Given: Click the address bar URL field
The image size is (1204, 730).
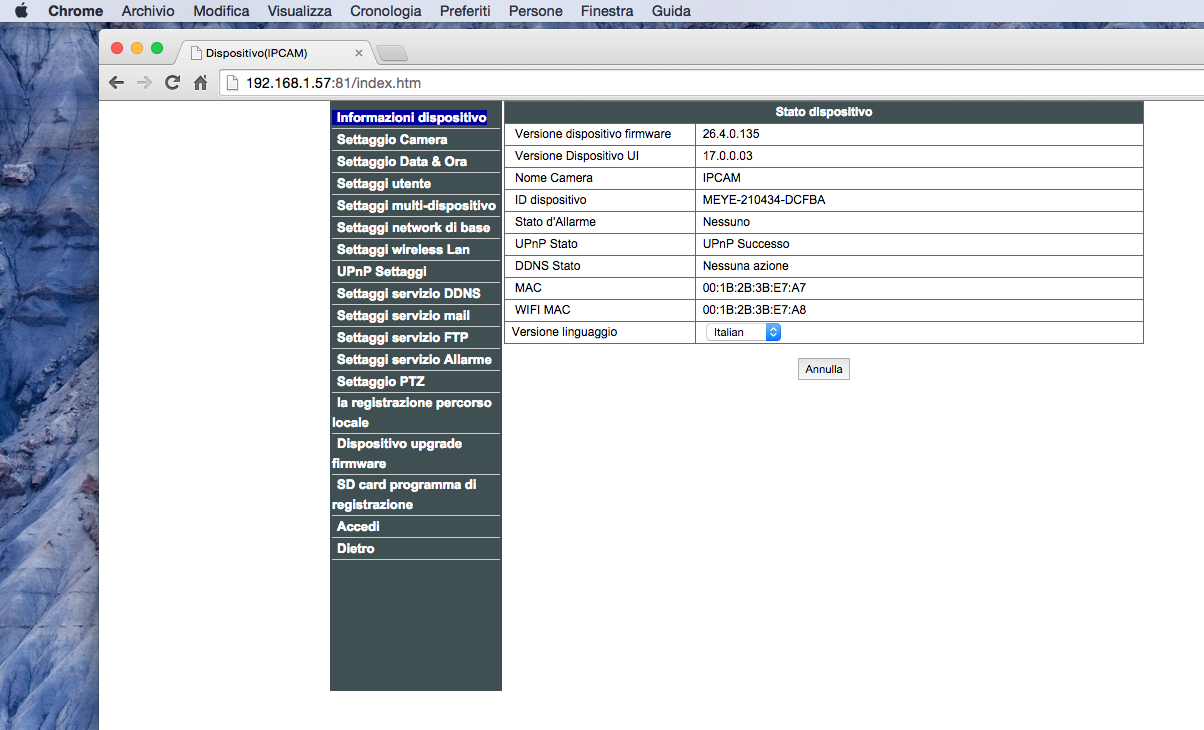Looking at the screenshot, I should [600, 83].
